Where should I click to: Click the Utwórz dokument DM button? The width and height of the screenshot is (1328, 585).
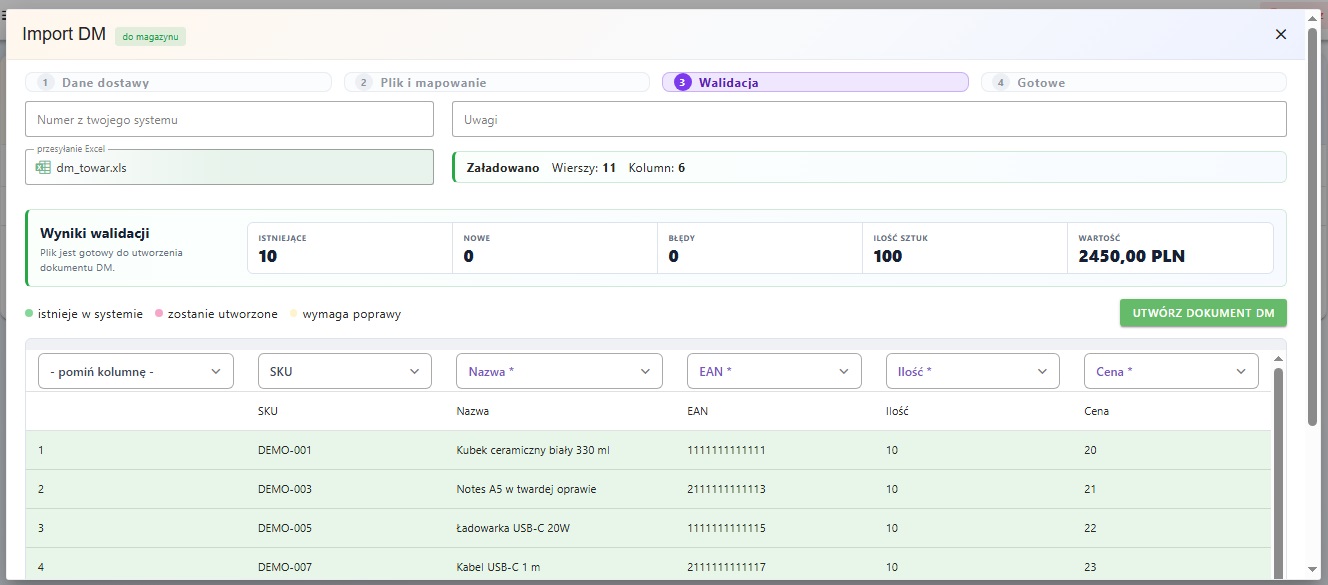coord(1203,313)
